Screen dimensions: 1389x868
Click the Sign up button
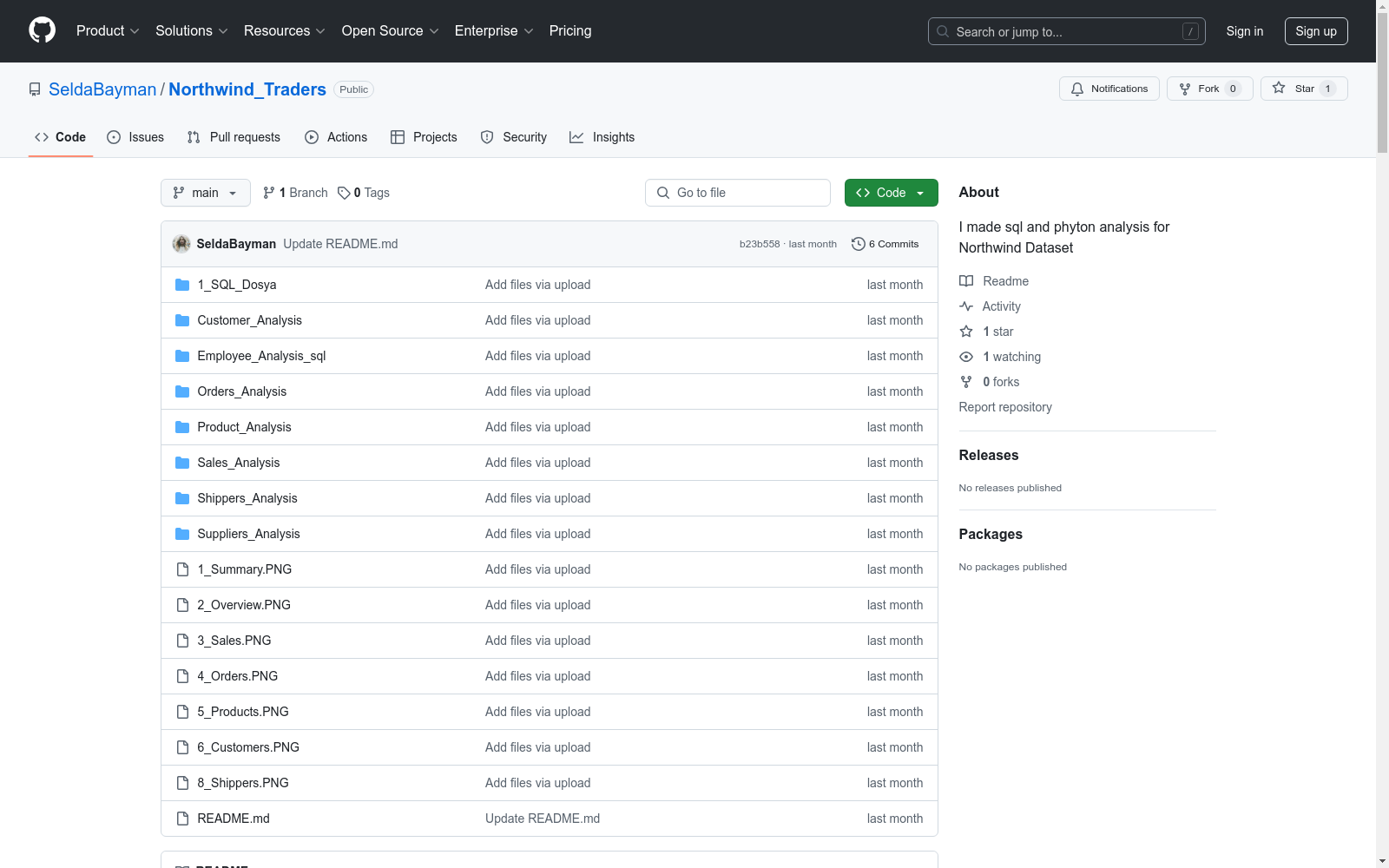tap(1315, 31)
